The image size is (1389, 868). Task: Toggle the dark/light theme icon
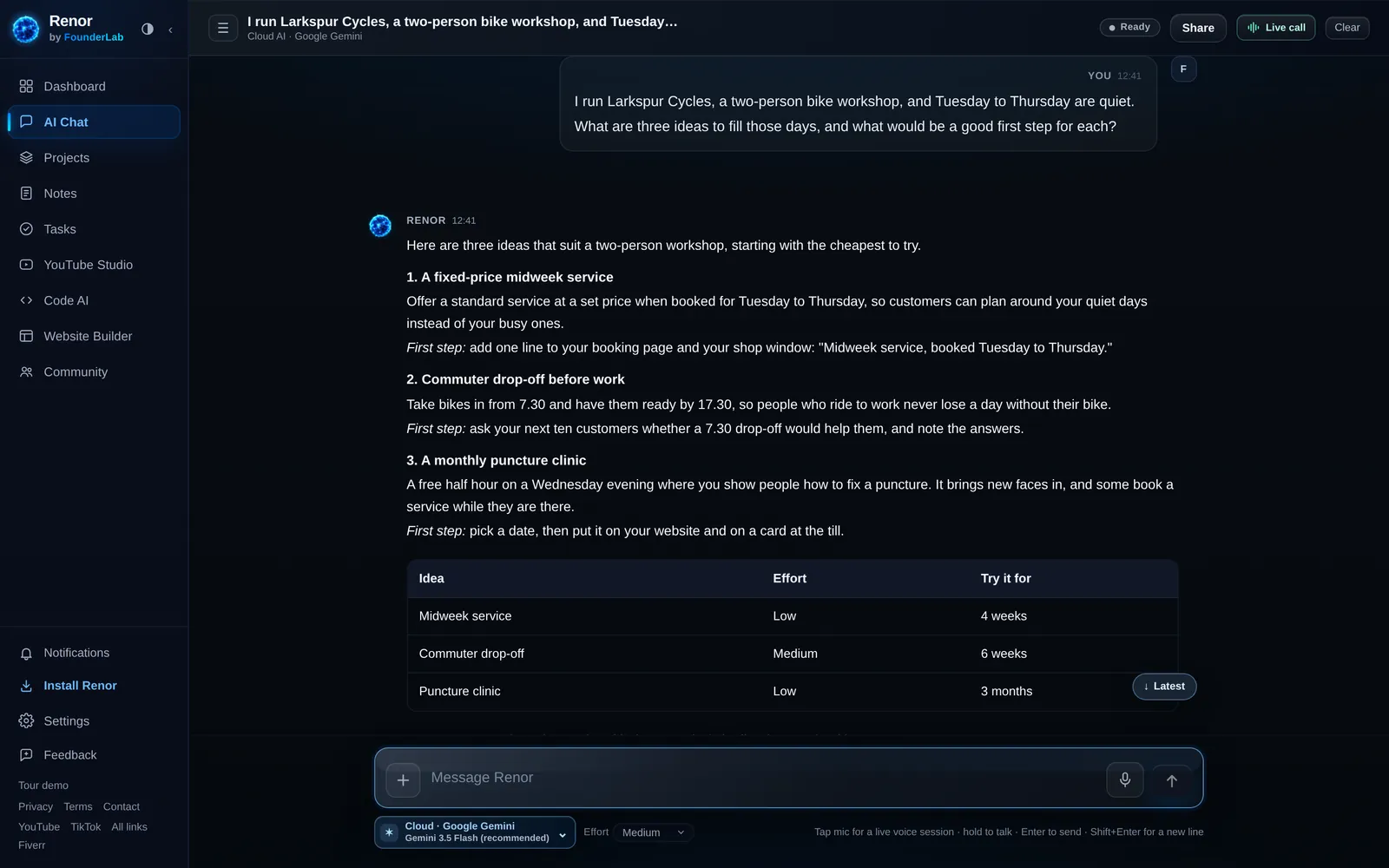pyautogui.click(x=148, y=29)
